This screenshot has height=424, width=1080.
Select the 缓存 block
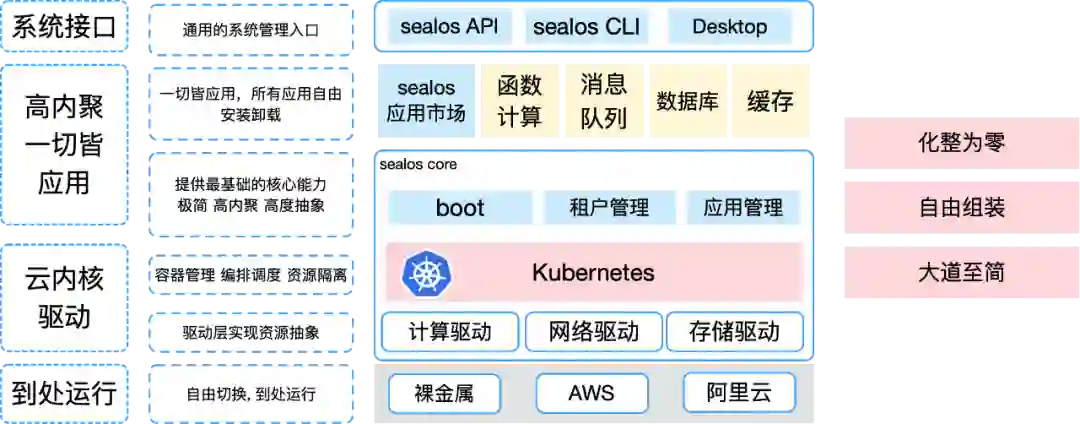[x=771, y=101]
